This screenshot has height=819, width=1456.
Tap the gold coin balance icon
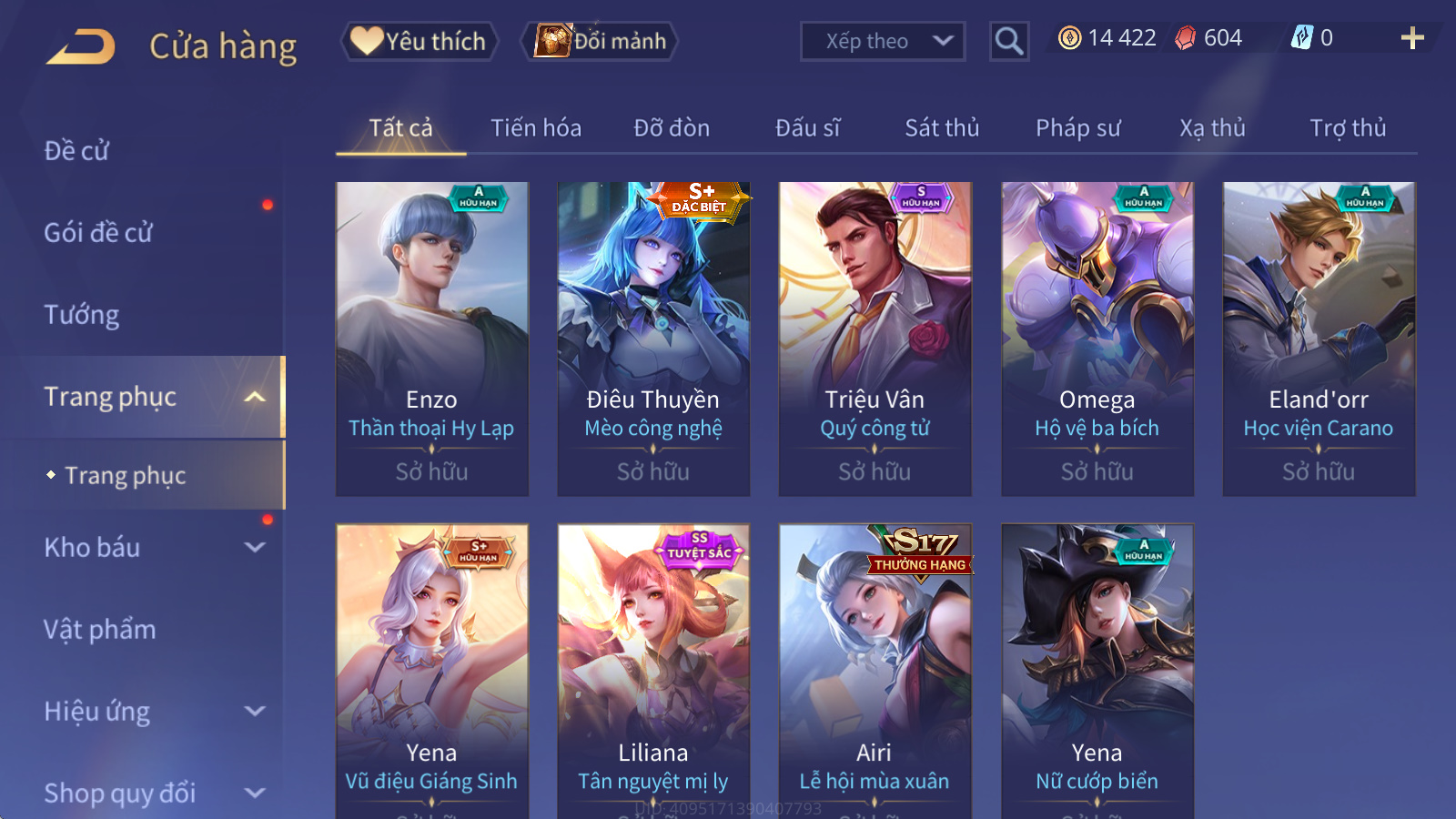[1070, 37]
